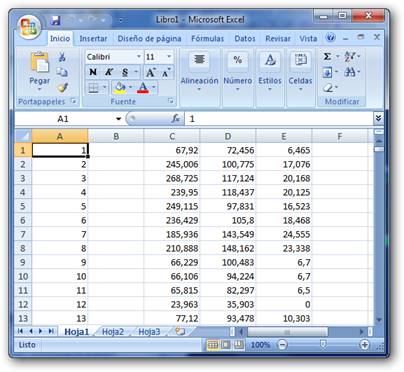Select cell with value 268,725
This screenshot has width=404, height=372.
(172, 178)
